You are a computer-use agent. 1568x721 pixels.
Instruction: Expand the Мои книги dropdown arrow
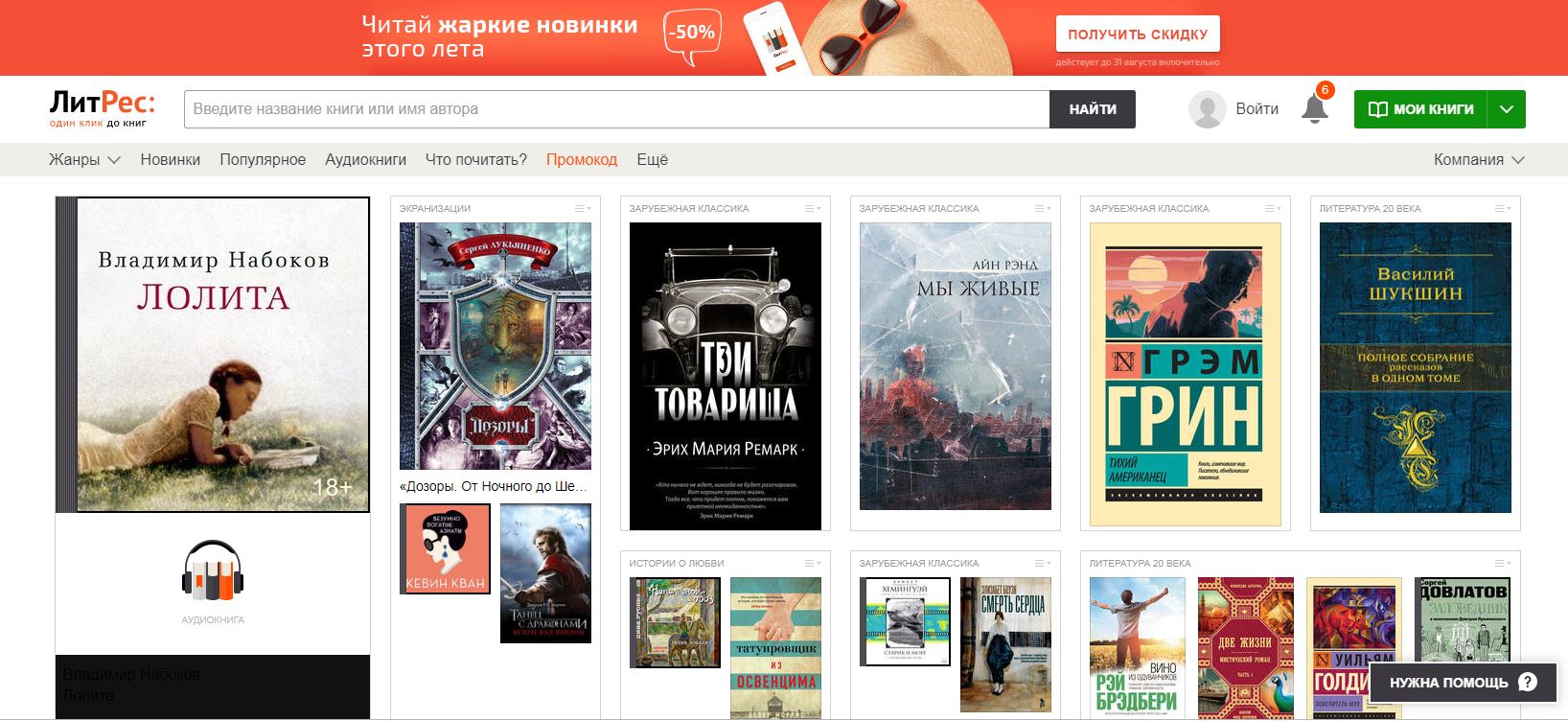(x=1506, y=109)
